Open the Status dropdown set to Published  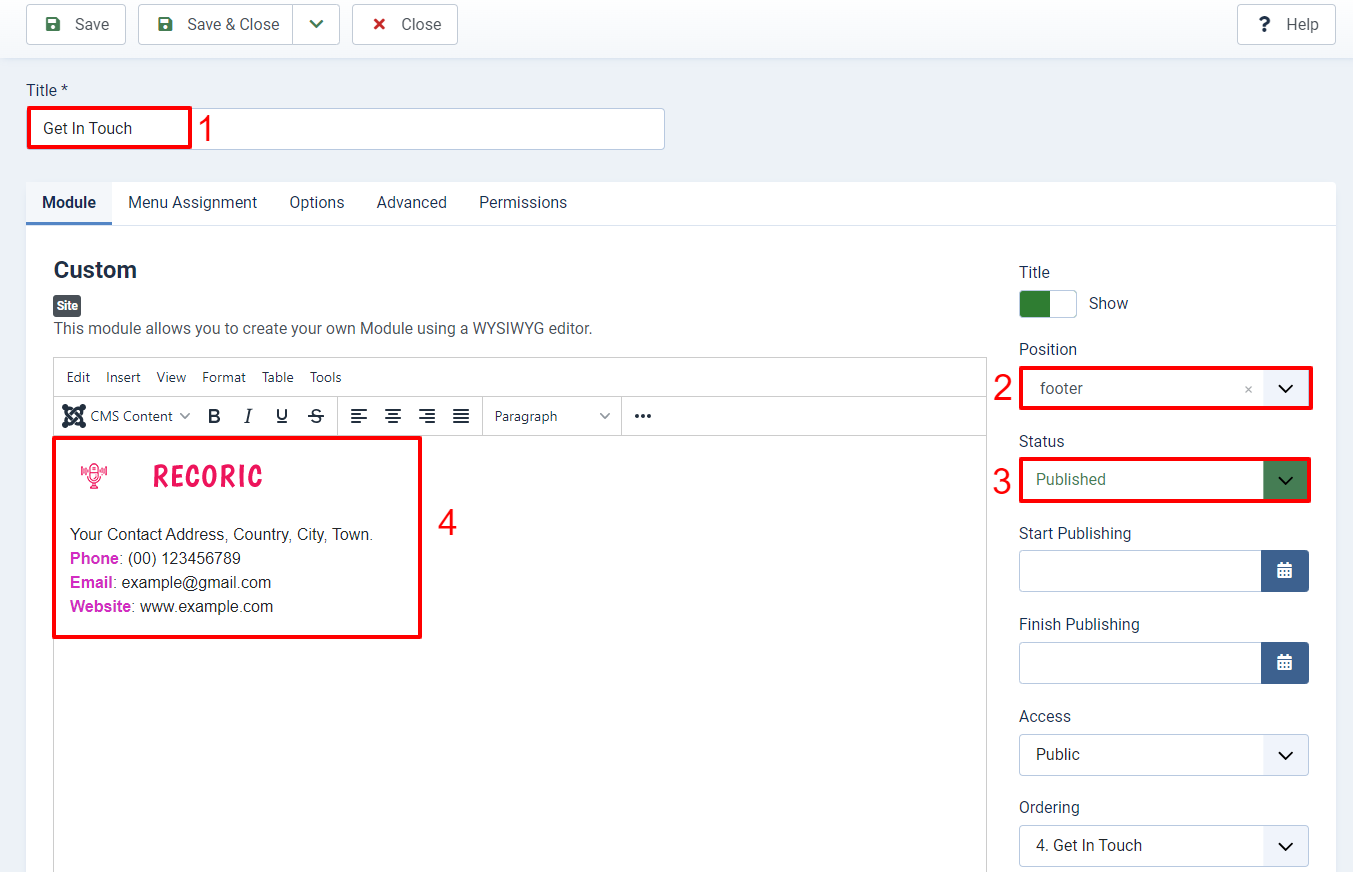(1285, 480)
